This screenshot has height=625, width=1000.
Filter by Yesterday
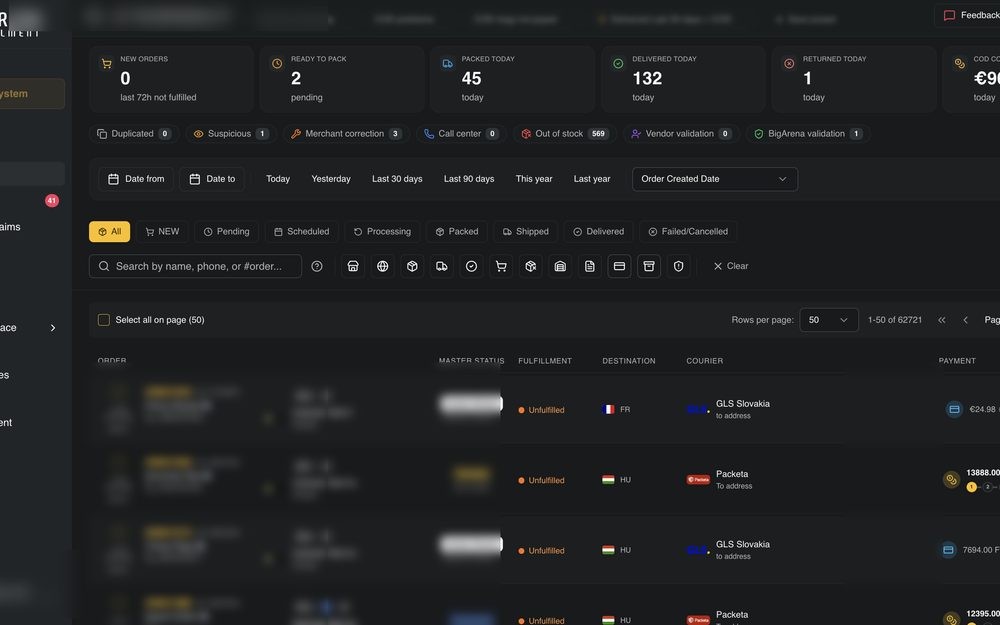click(331, 179)
